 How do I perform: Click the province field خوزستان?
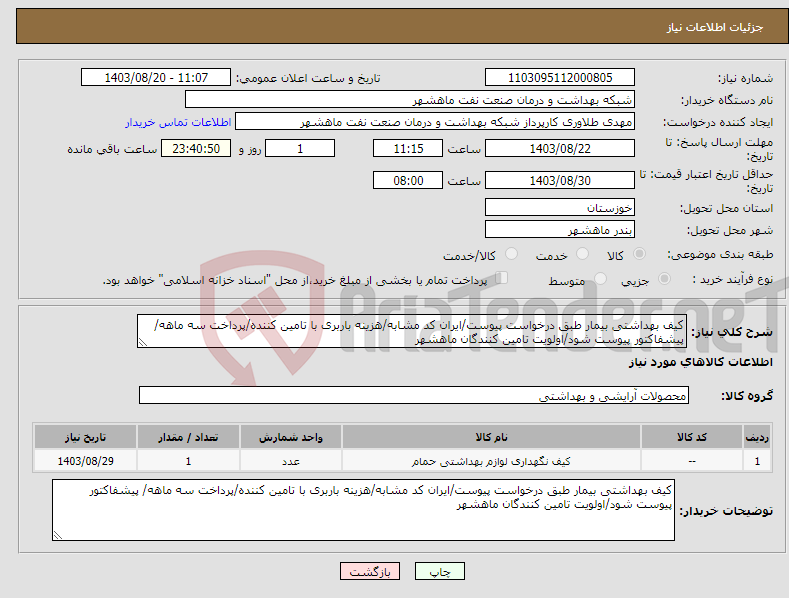click(560, 207)
